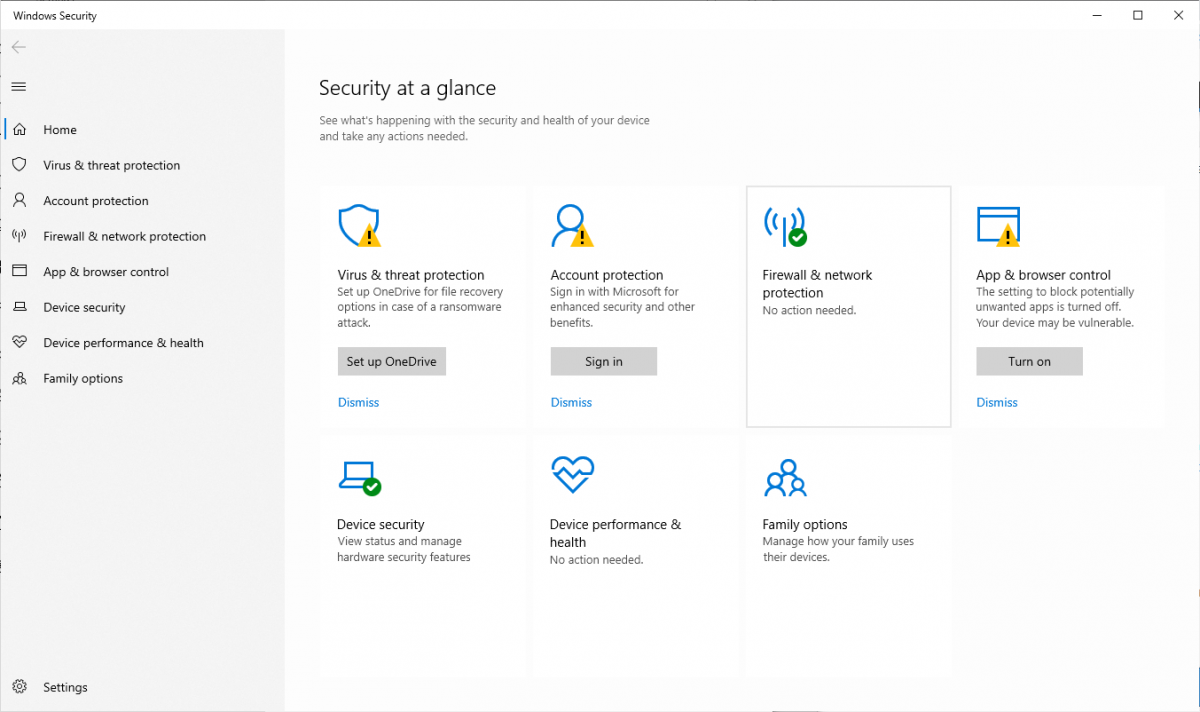Image resolution: width=1200 pixels, height=712 pixels.
Task: Click the Set up OneDrive button
Action: tap(391, 361)
